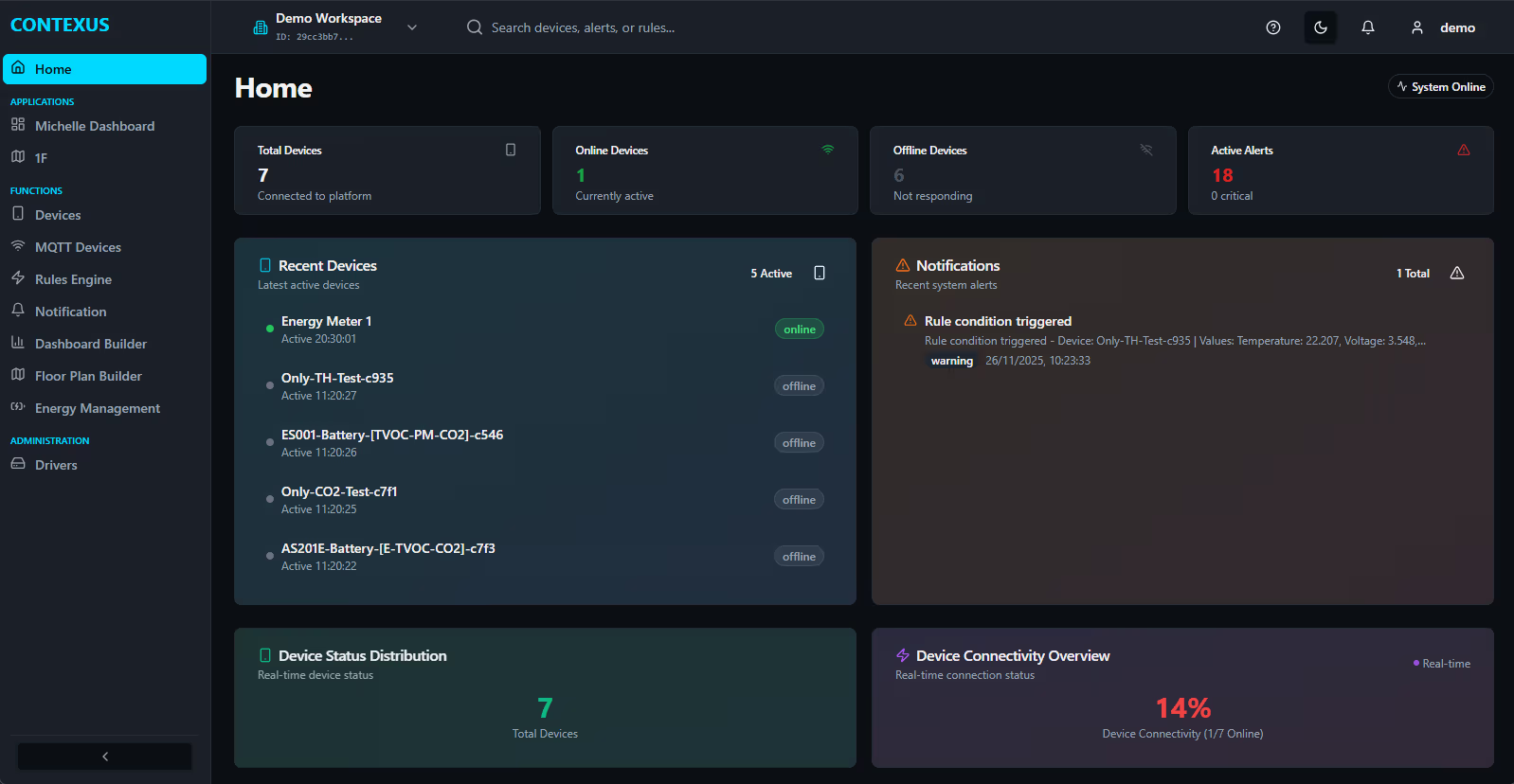
Task: Open the 1F floor plan application
Action: click(41, 158)
